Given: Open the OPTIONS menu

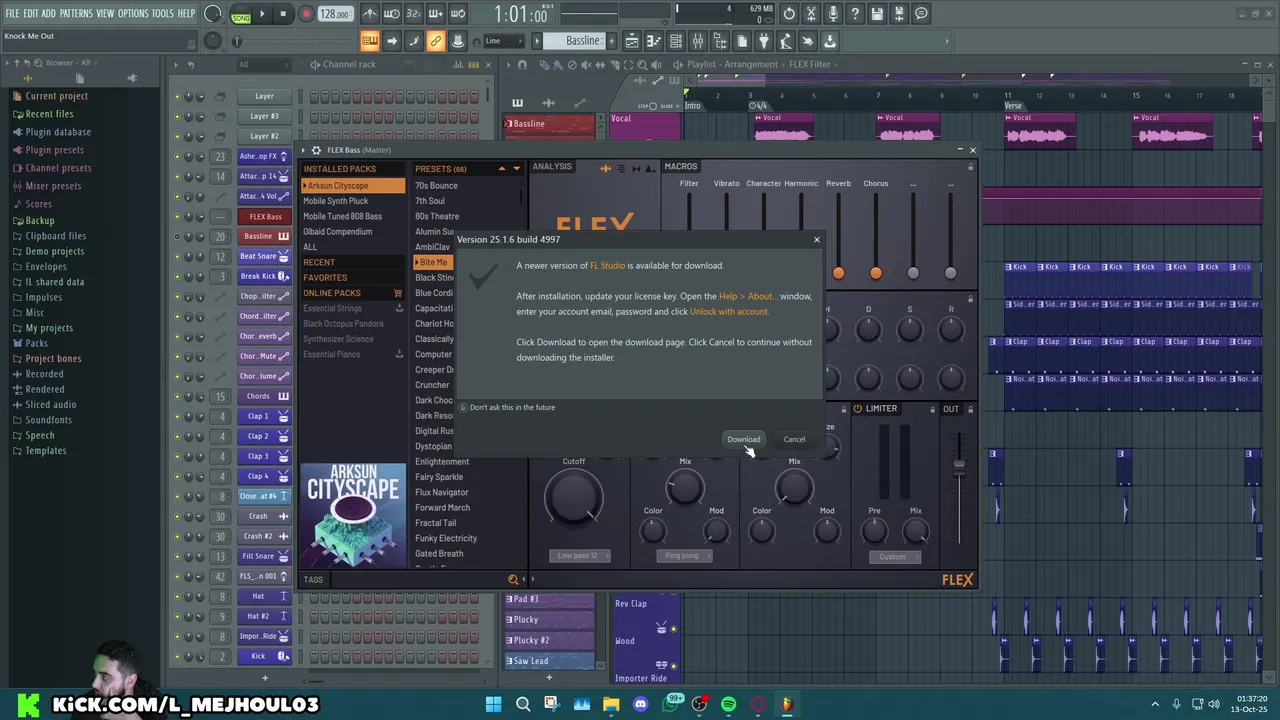Looking at the screenshot, I should pos(133,14).
